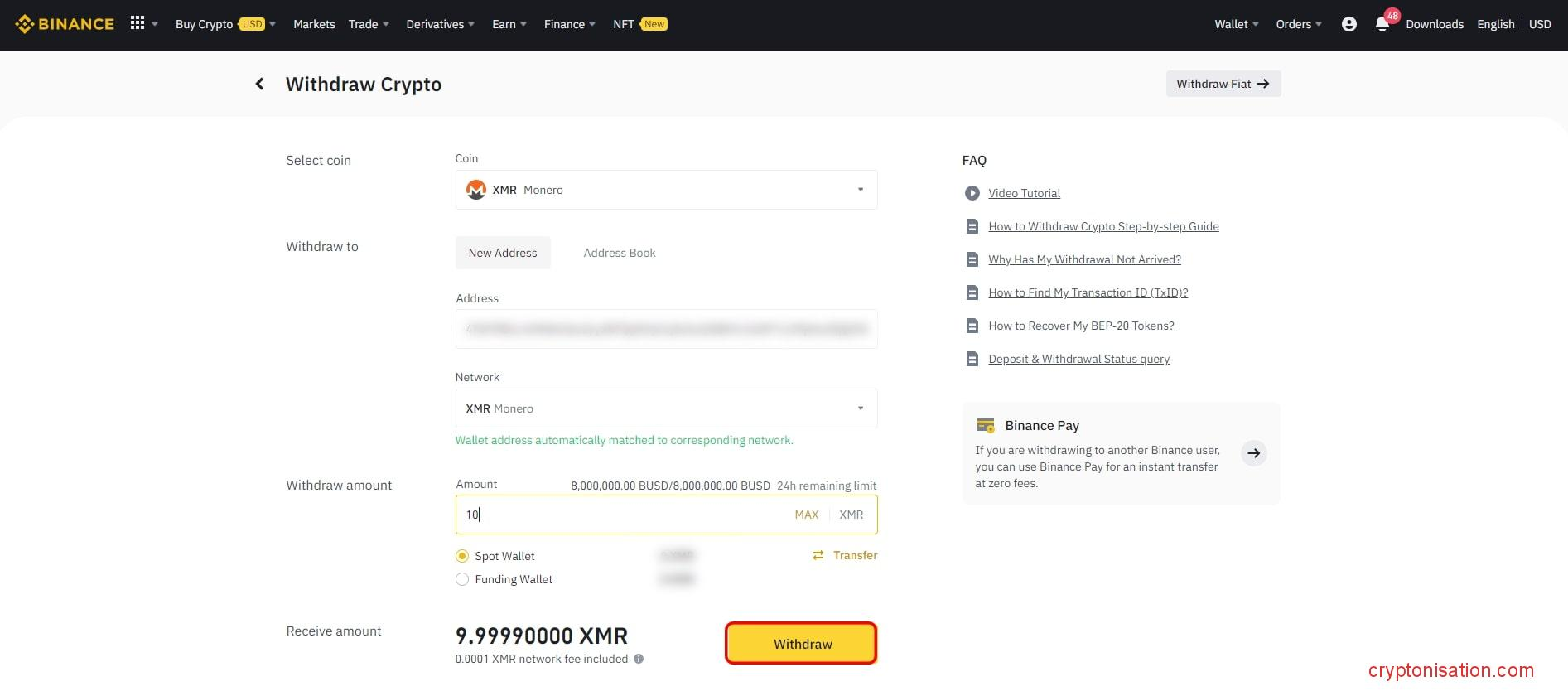Click MAX in the amount field
1568x696 pixels.
806,515
